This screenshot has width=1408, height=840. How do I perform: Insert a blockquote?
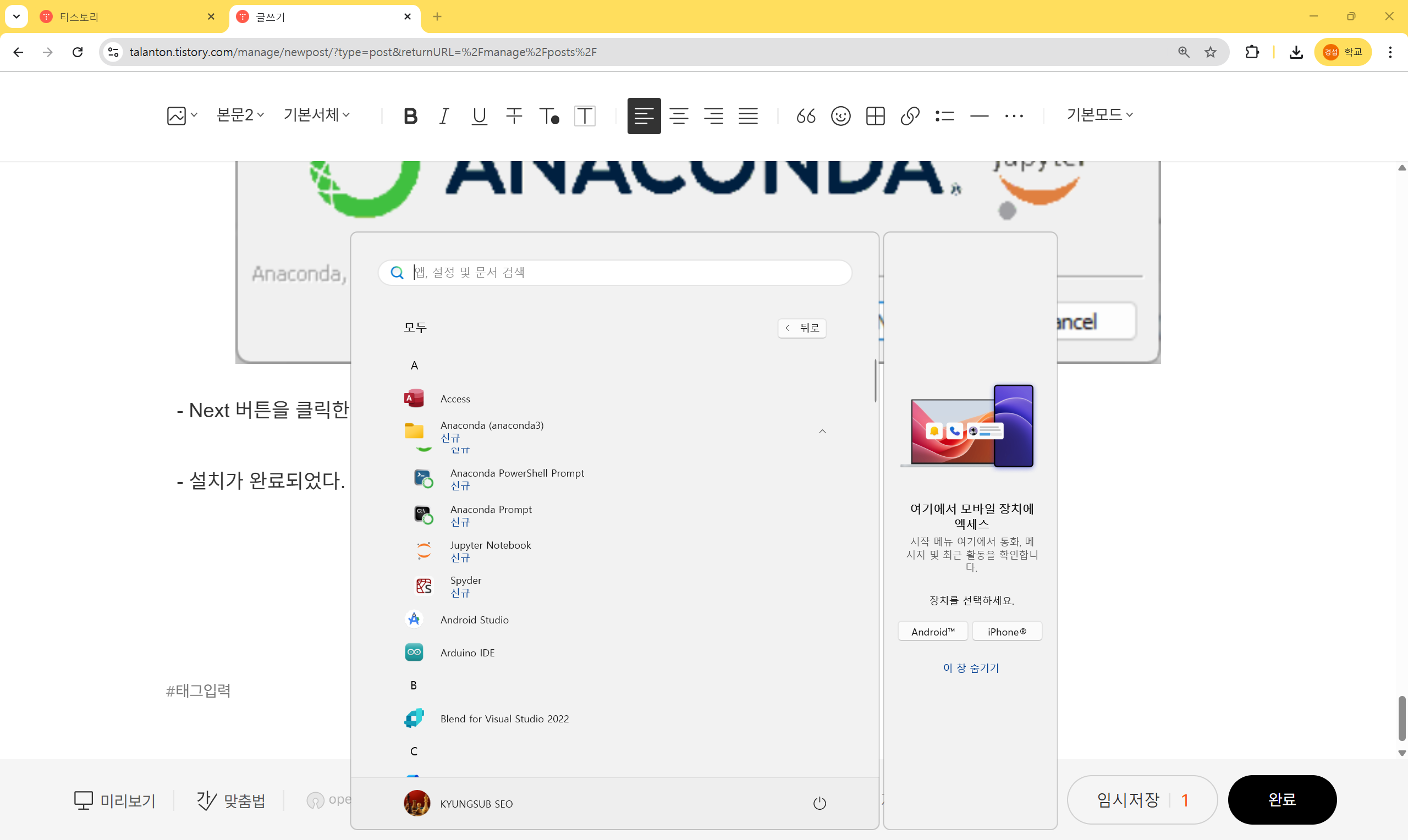(x=806, y=116)
